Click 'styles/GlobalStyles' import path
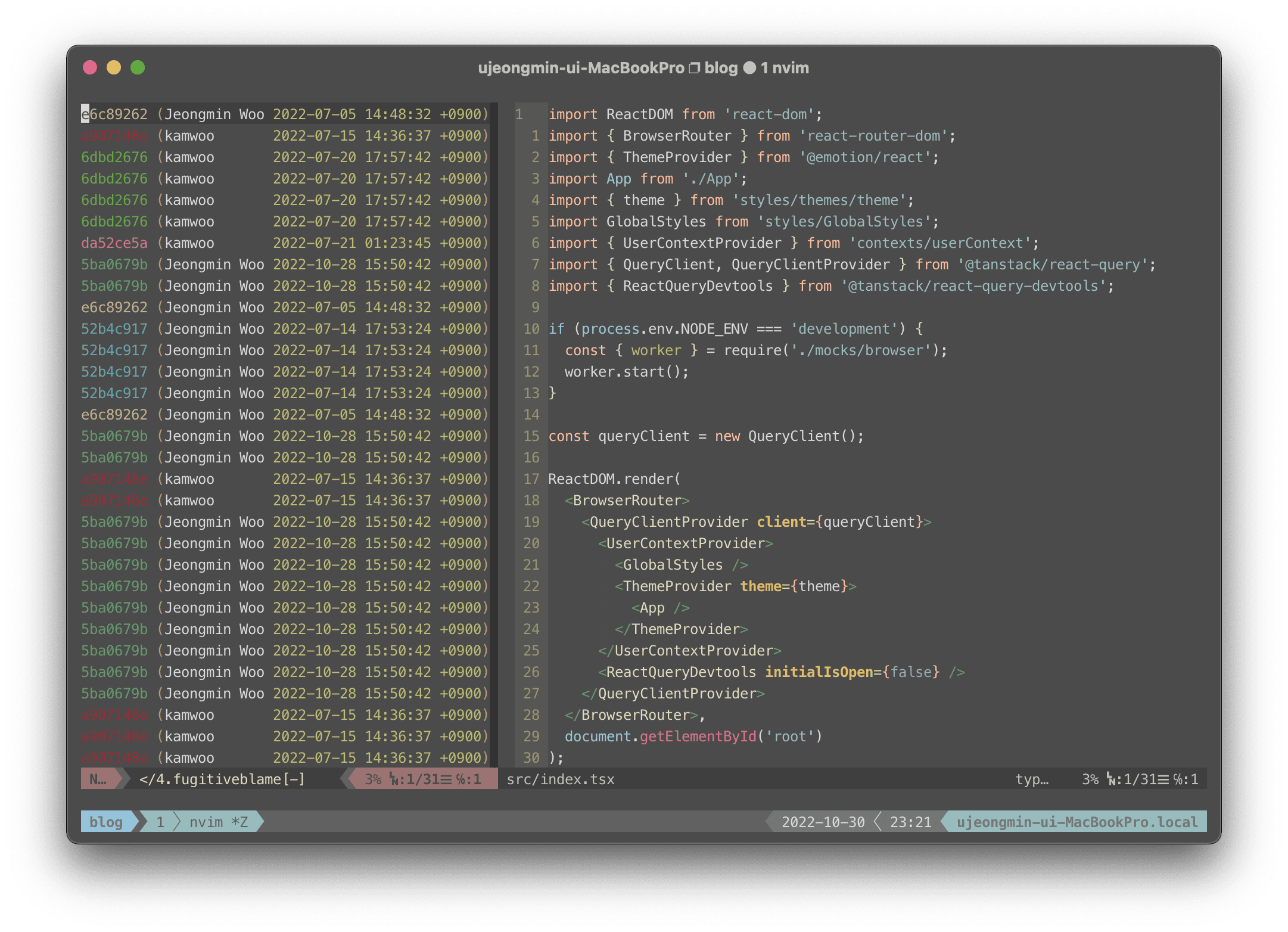Screen dimensions: 1288x932 pyautogui.click(x=844, y=221)
